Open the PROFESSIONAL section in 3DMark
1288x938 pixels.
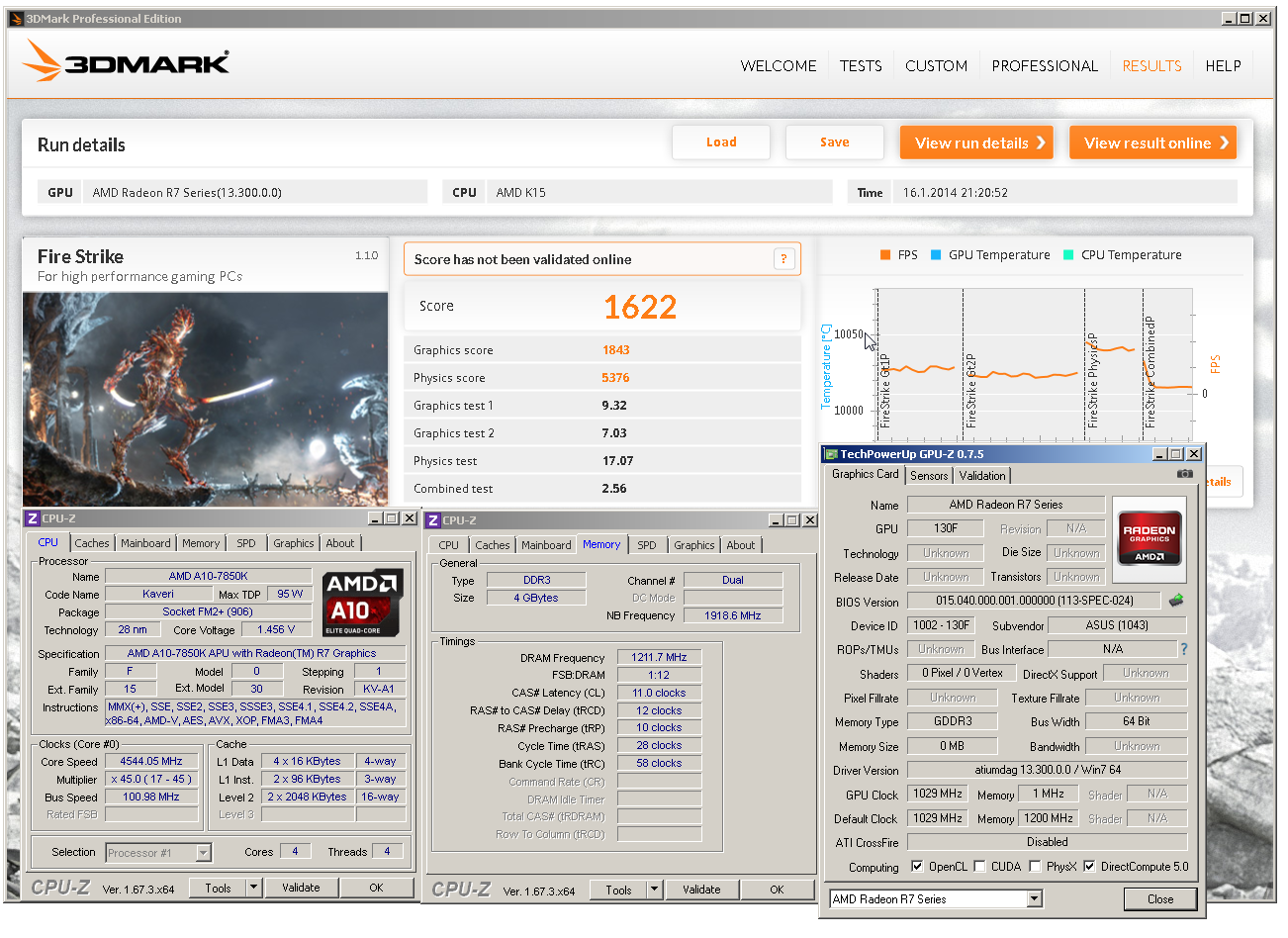[x=1045, y=65]
